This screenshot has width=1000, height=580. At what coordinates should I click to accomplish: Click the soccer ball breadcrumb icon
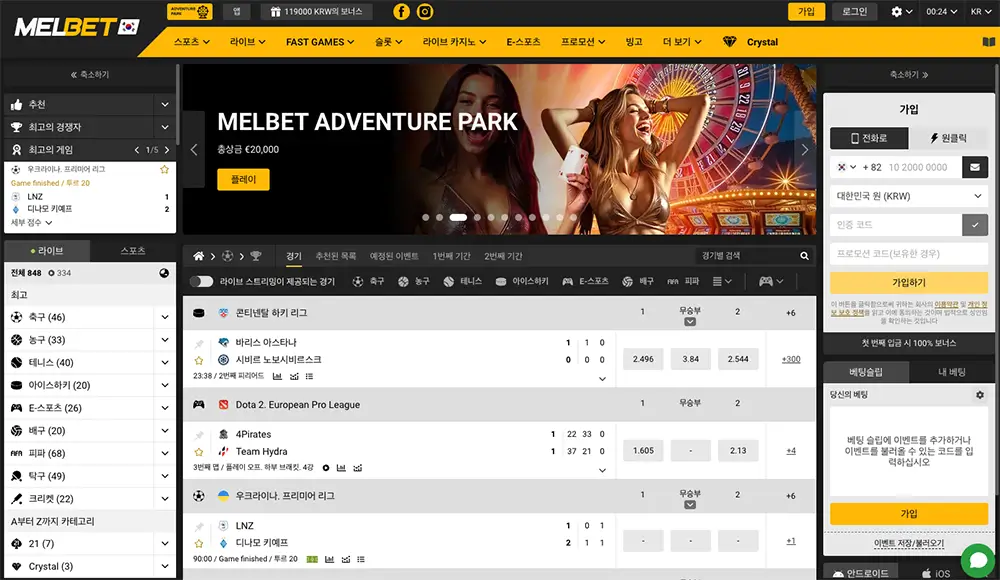[x=228, y=256]
